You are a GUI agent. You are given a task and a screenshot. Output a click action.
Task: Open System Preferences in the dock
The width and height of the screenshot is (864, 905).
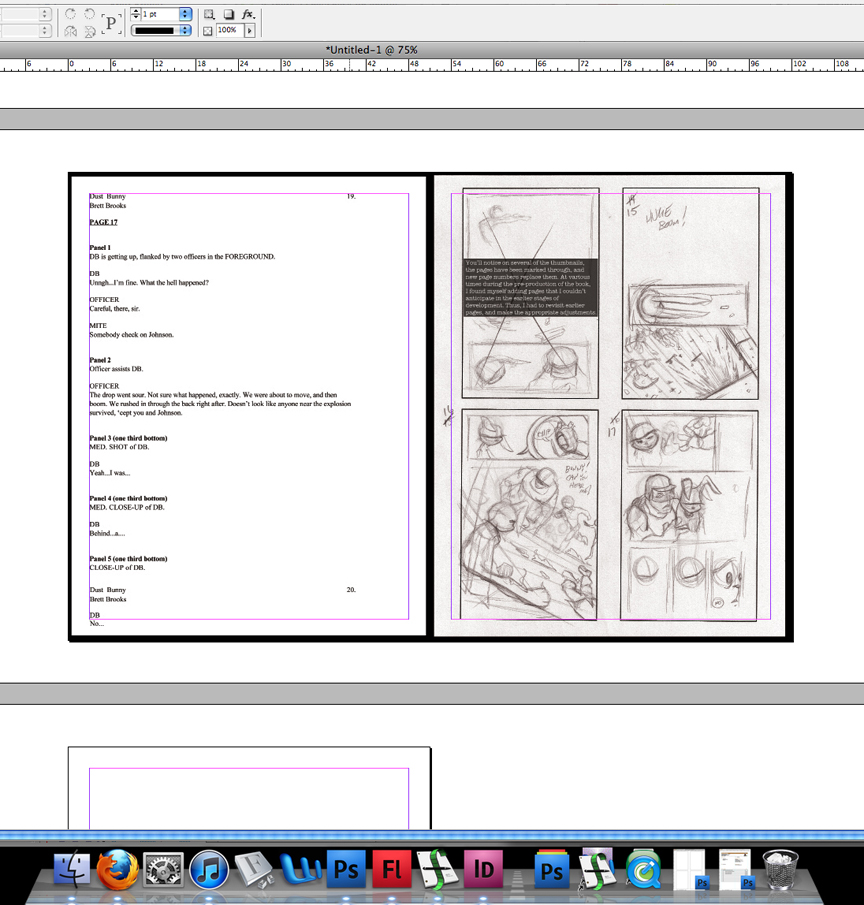[163, 870]
